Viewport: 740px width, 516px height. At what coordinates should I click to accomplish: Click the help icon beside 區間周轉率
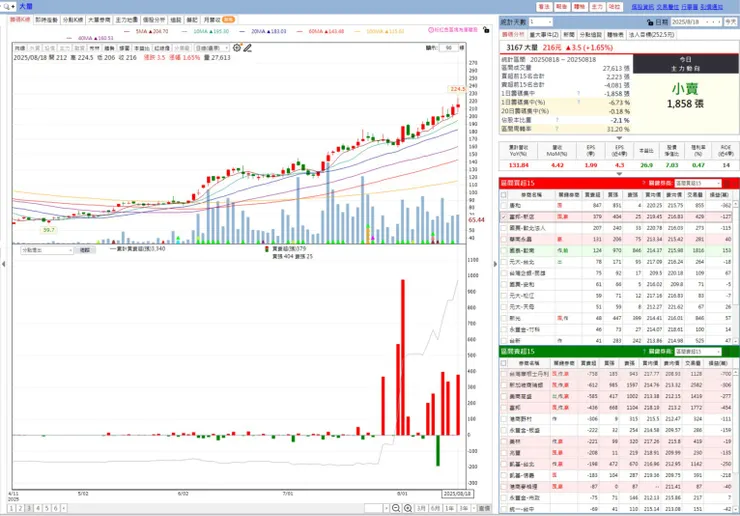click(557, 128)
